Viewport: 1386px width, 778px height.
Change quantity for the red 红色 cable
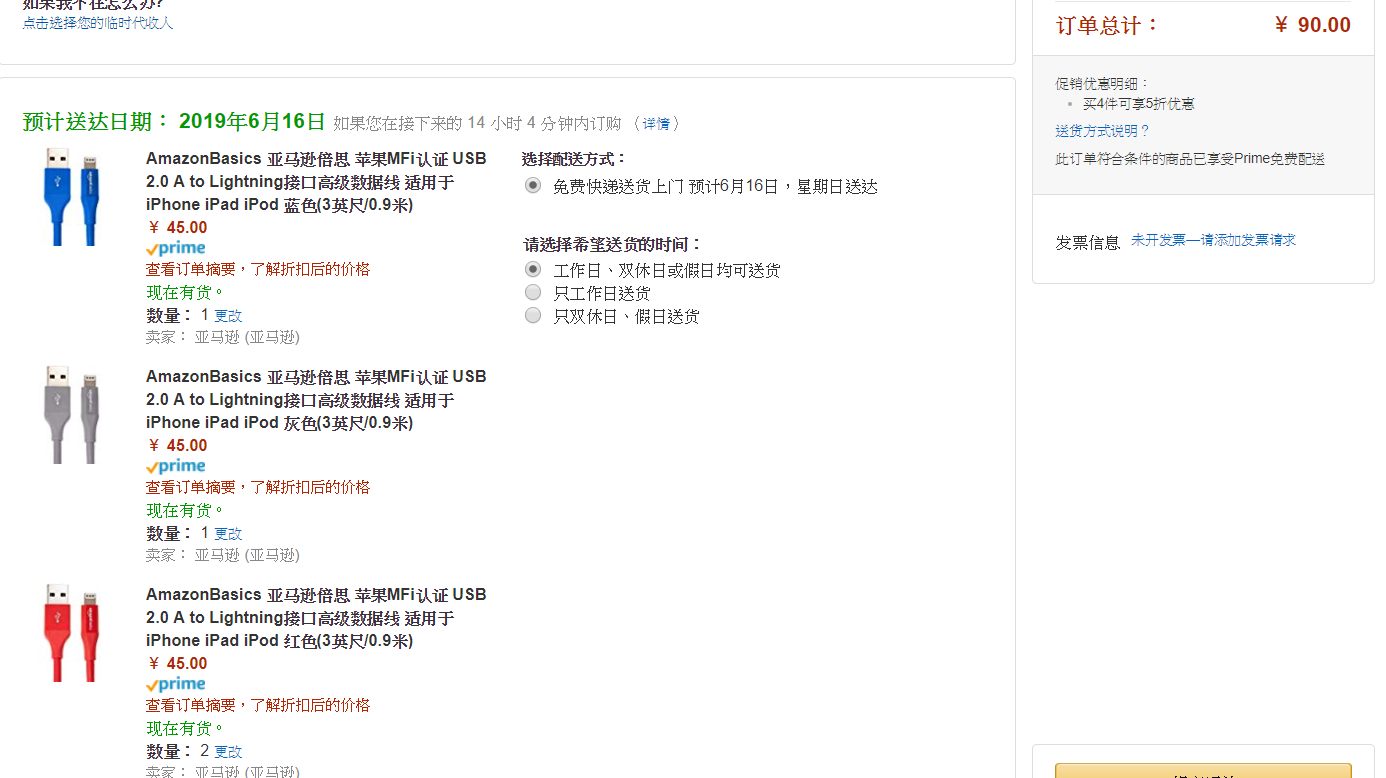228,751
